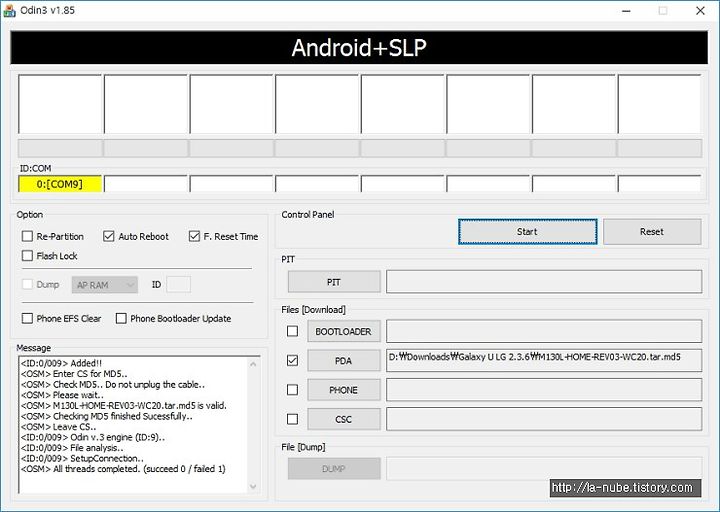Click 'Odin v.3 engine (ID:9)..' line
This screenshot has height=512, width=720.
[x=93, y=437]
